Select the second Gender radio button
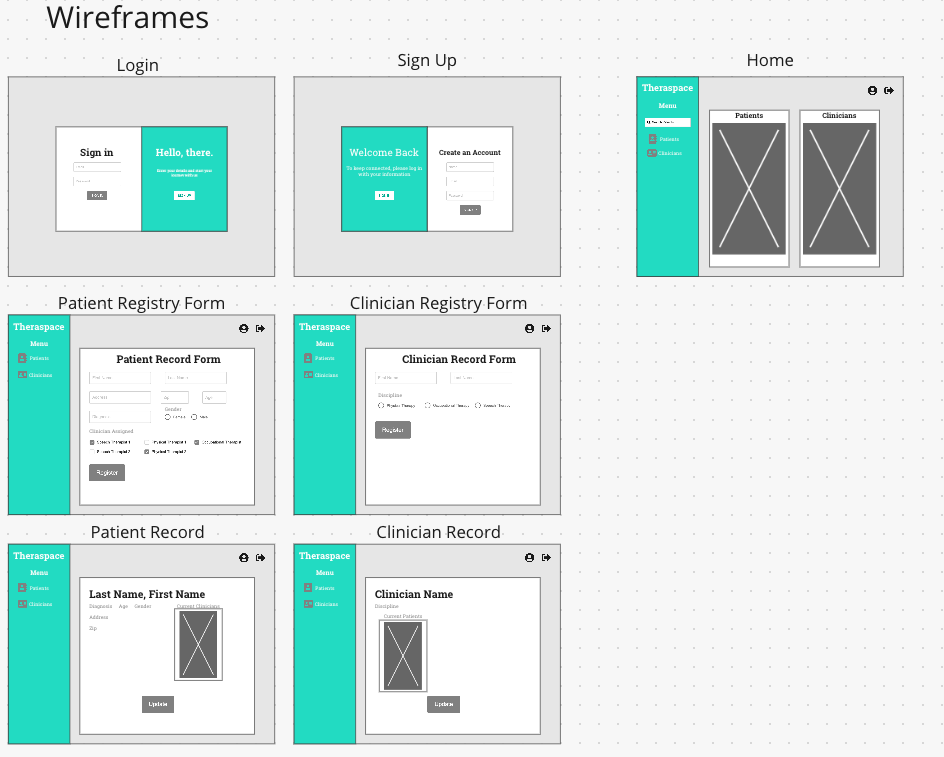This screenshot has width=944, height=757. tap(194, 417)
